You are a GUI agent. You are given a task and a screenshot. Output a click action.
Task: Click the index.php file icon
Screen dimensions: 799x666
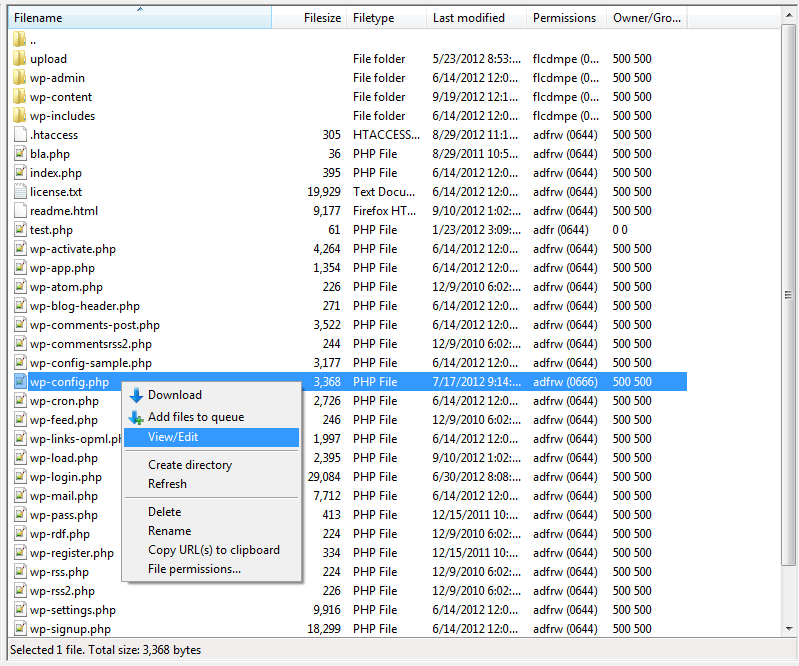click(20, 173)
